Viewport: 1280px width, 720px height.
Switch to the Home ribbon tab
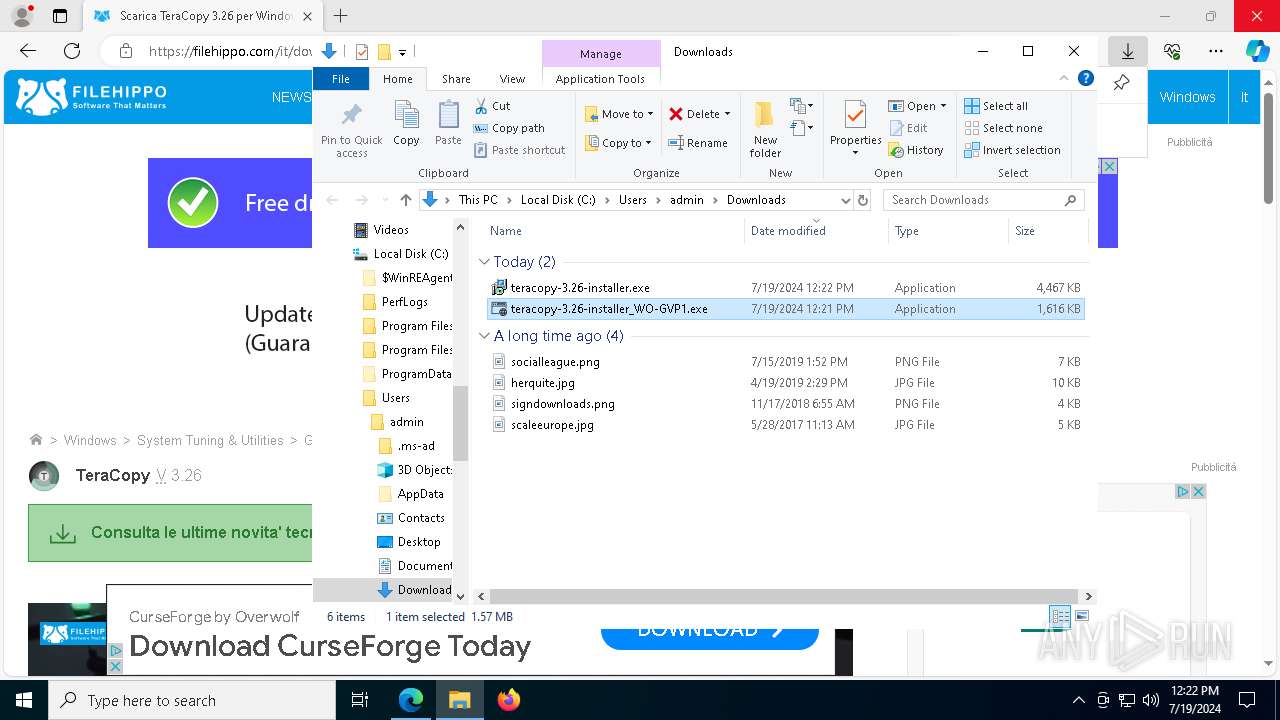tap(397, 79)
